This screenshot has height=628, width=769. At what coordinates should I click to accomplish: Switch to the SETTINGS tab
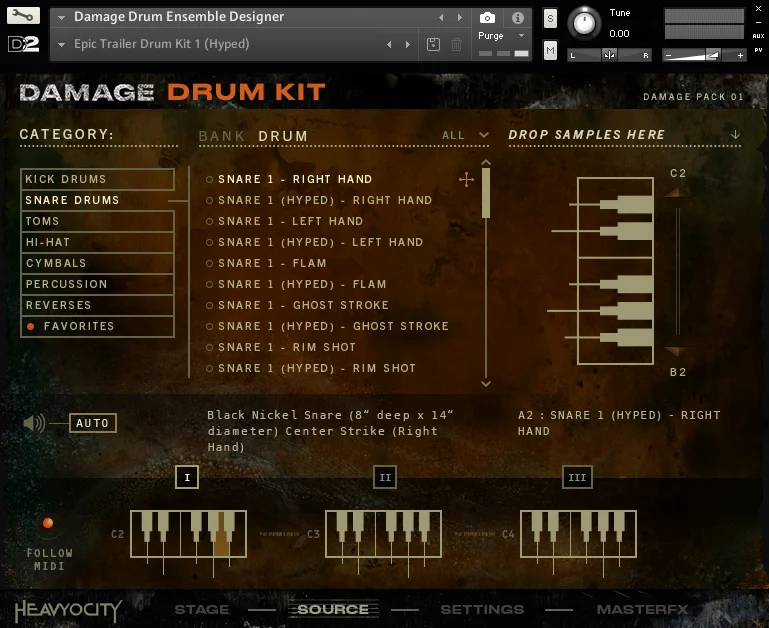(482, 609)
